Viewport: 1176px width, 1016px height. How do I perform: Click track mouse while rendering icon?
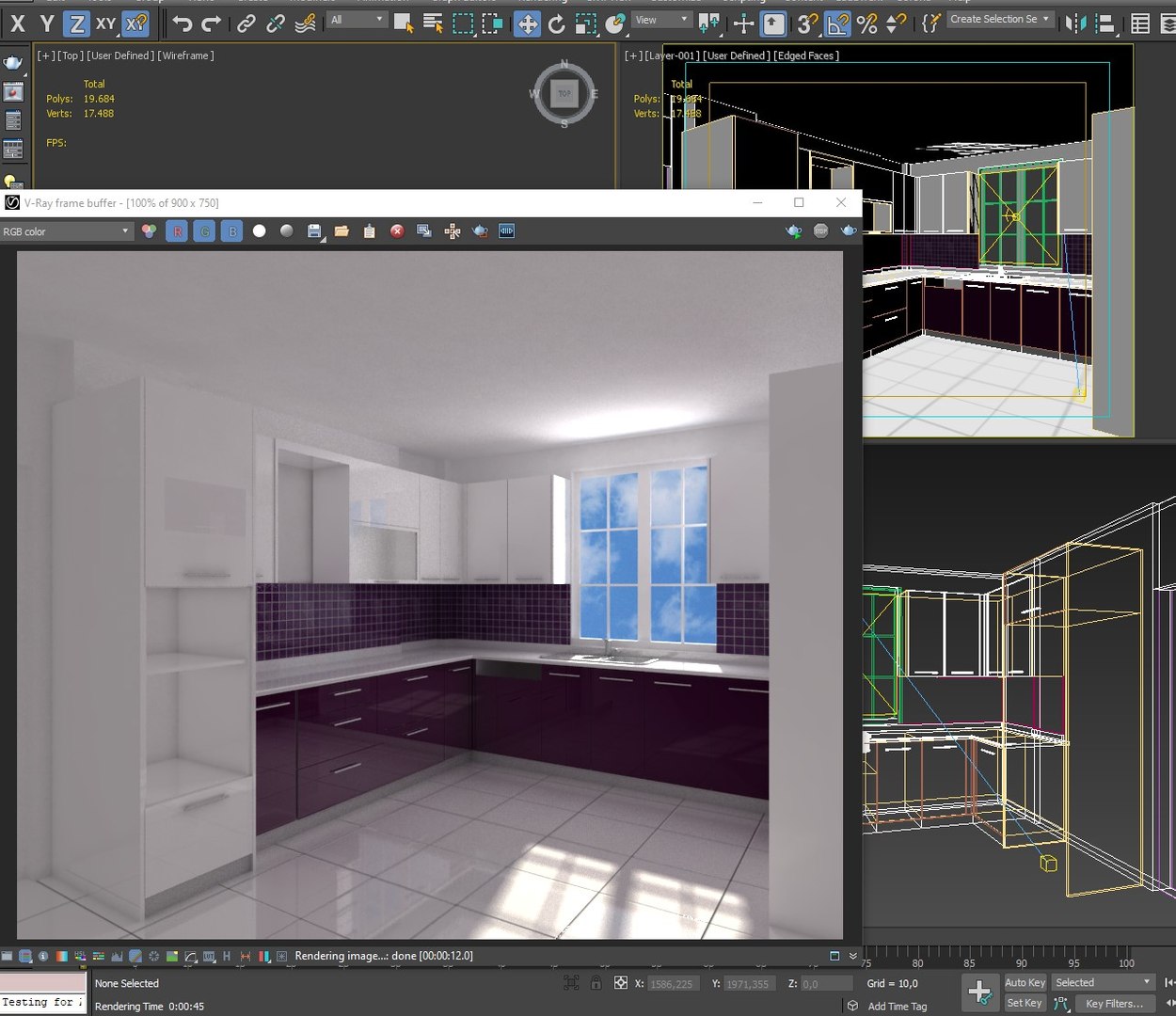[x=453, y=230]
